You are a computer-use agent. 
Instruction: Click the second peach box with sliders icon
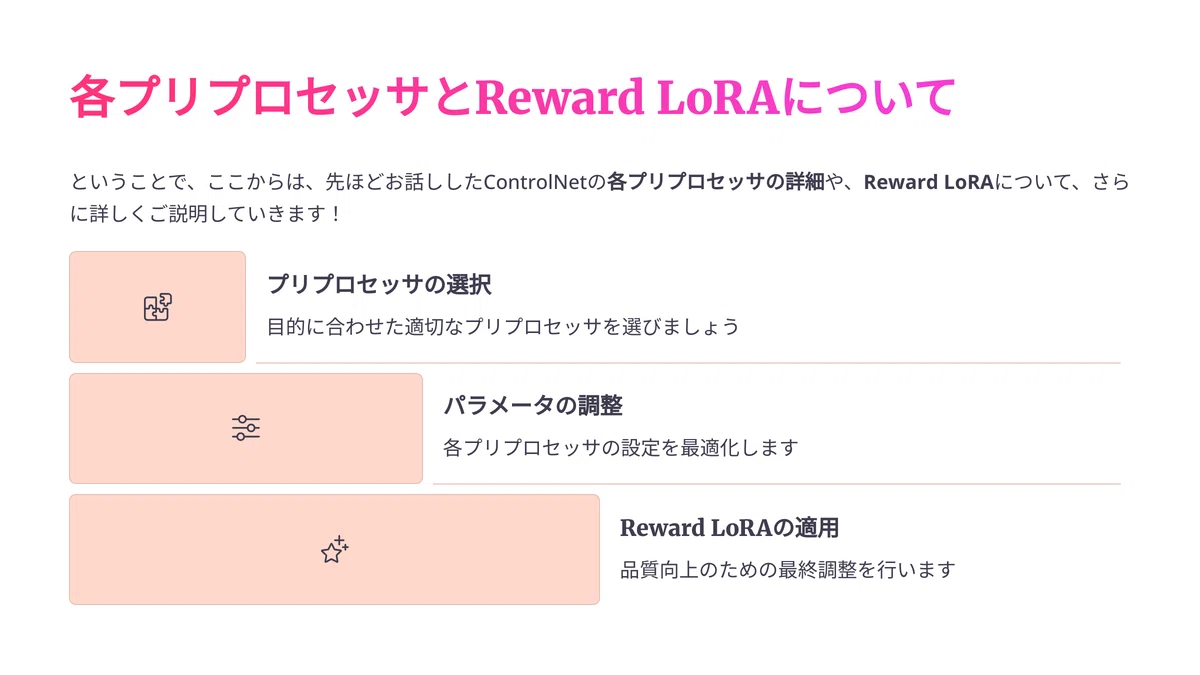click(x=246, y=428)
